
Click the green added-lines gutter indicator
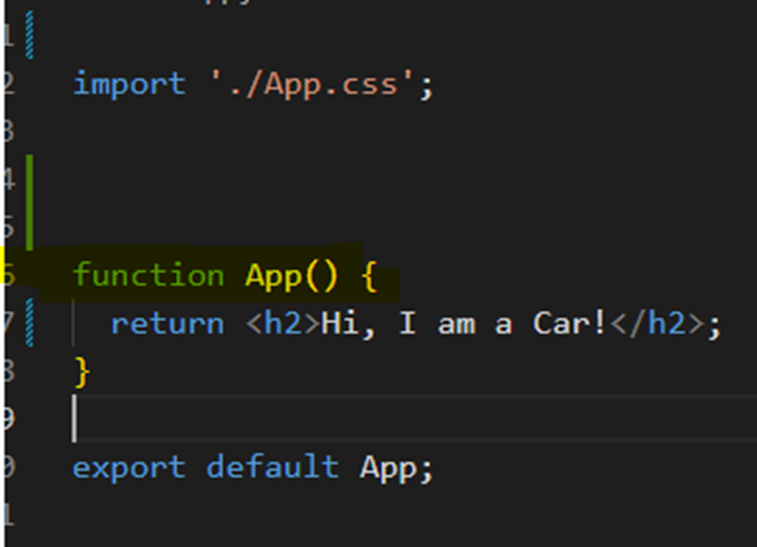(29, 203)
